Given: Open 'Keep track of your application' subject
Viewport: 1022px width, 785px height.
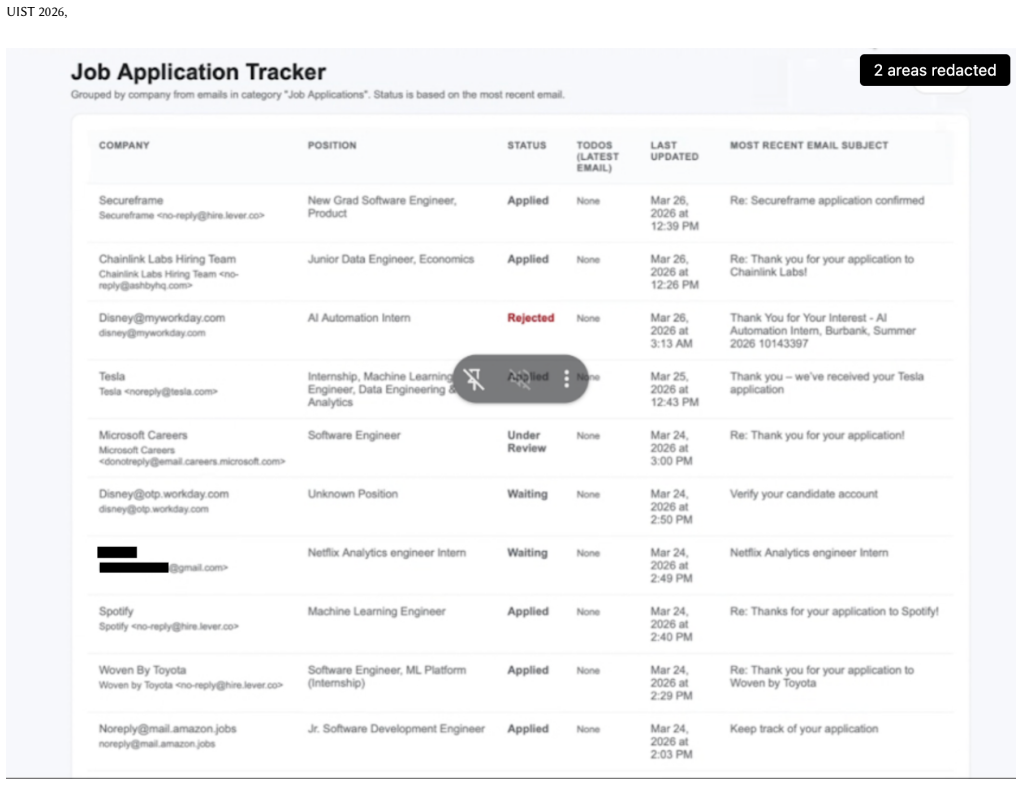Looking at the screenshot, I should pos(804,729).
